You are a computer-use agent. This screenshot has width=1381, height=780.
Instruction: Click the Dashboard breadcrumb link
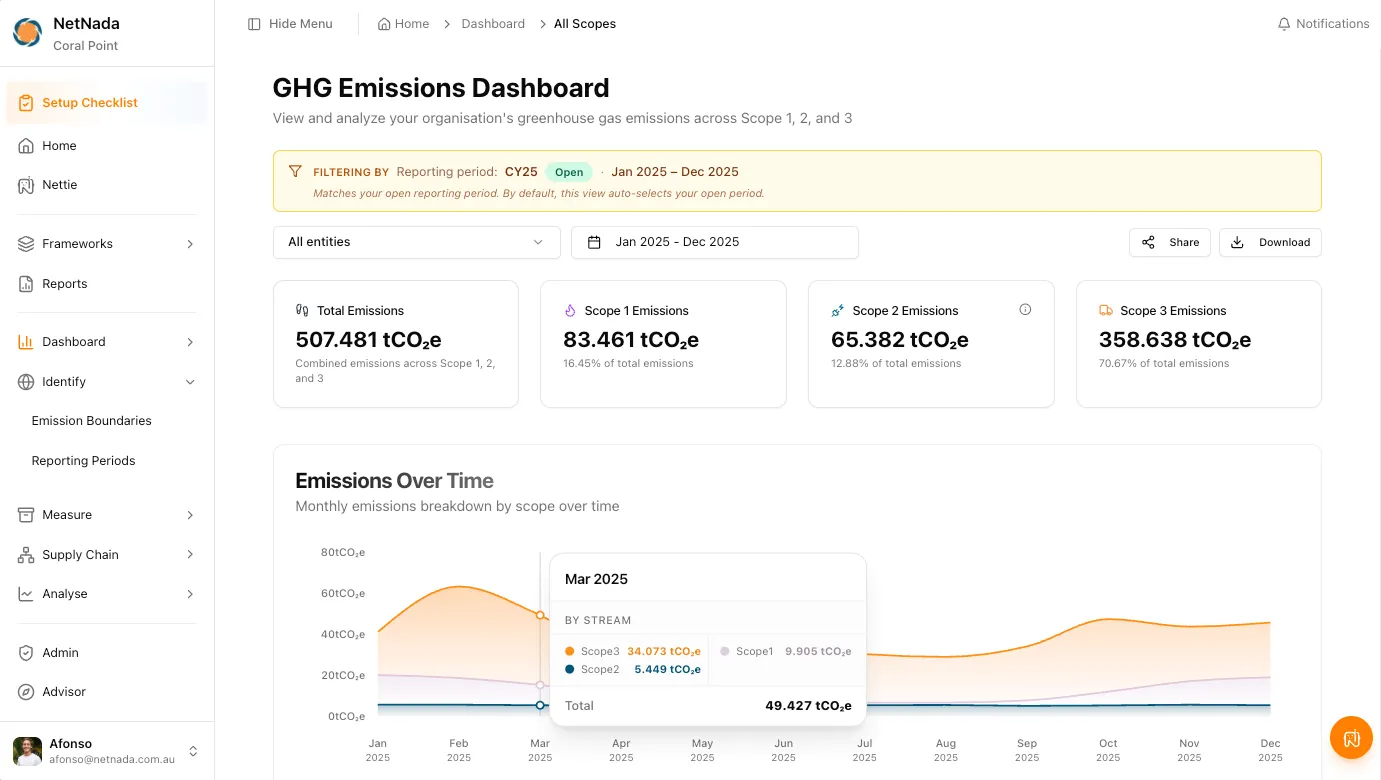tap(493, 24)
